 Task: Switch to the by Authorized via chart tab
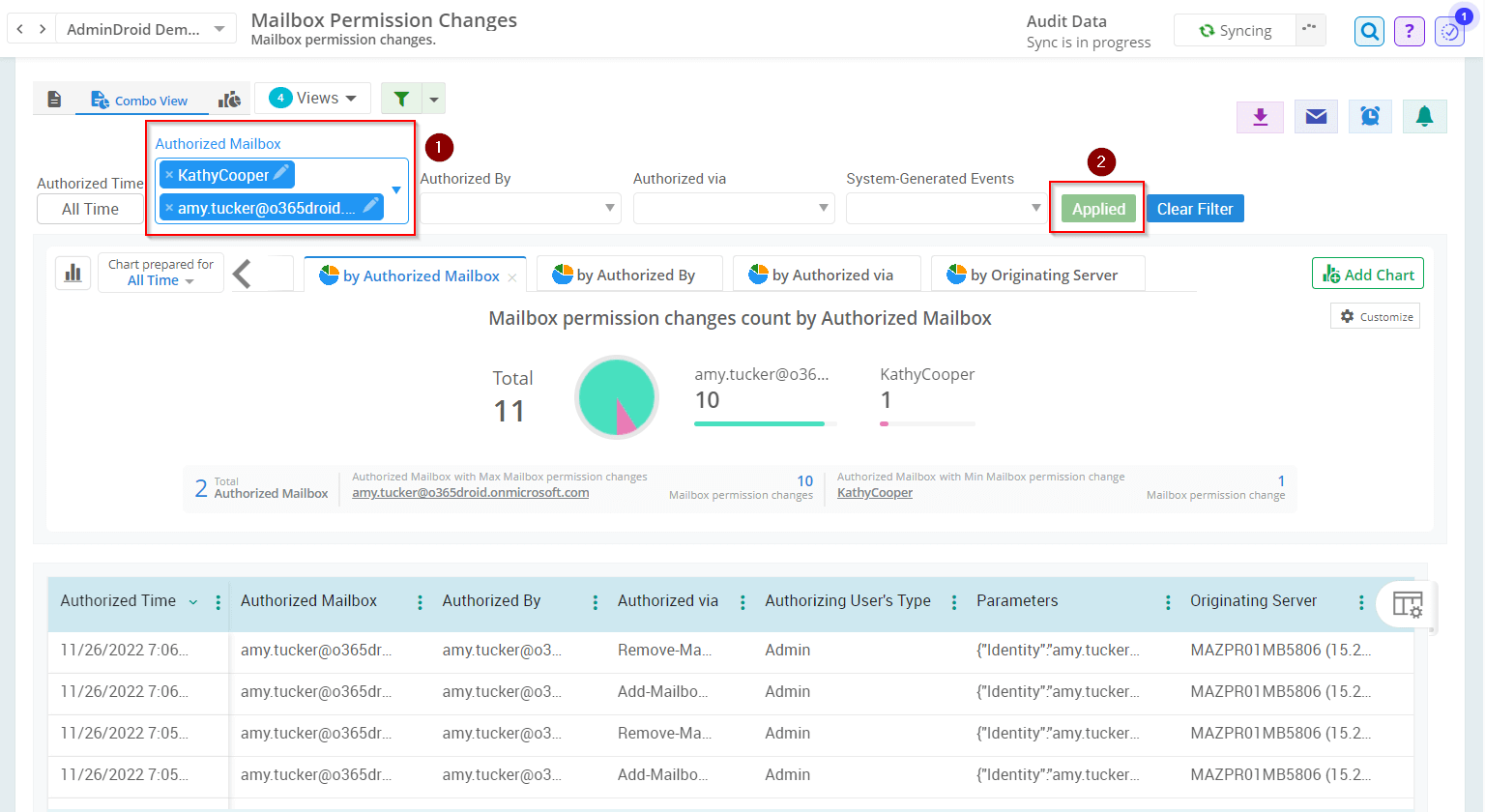click(827, 274)
